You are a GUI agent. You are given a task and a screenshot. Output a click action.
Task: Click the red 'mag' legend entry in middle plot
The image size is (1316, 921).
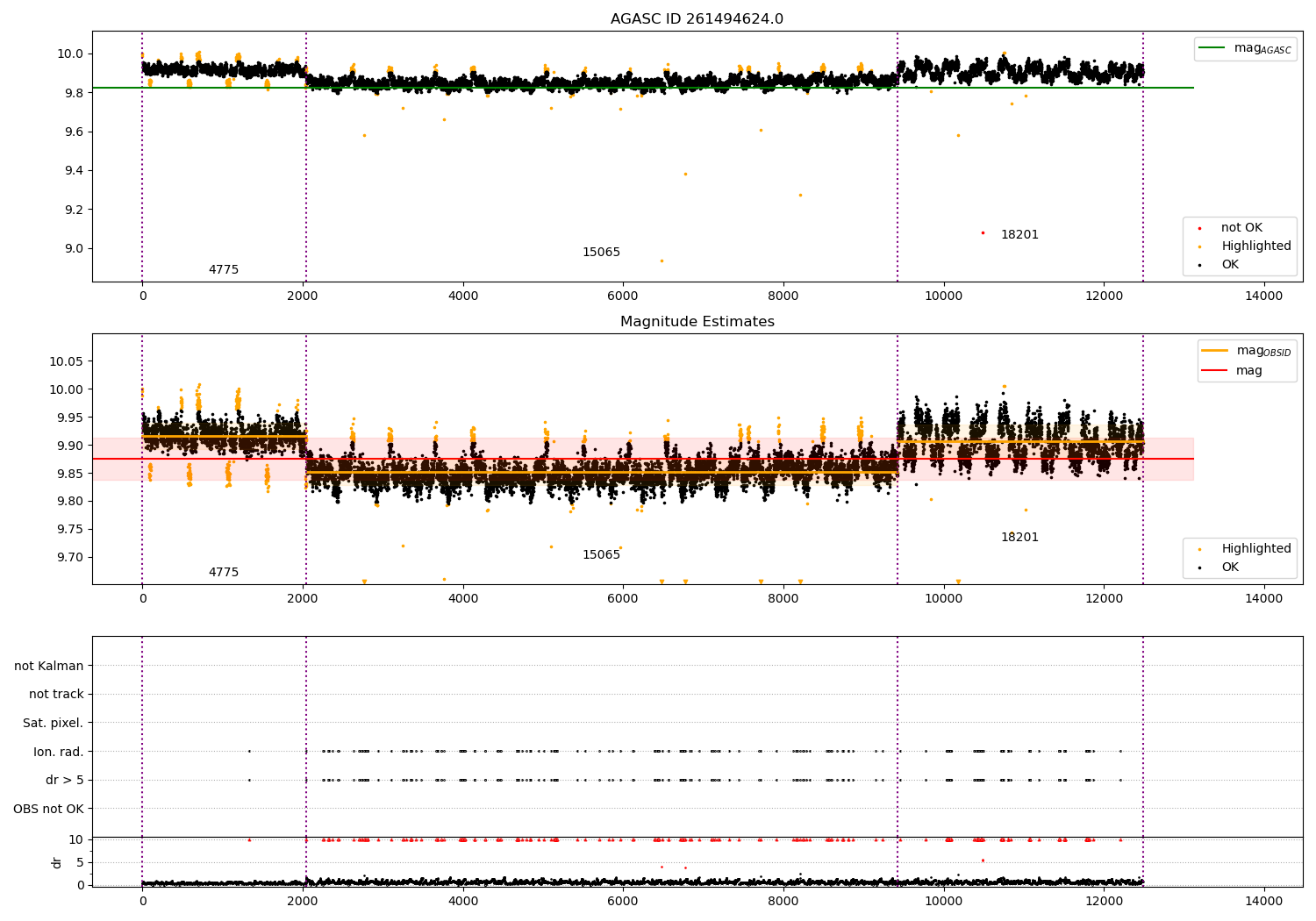click(1233, 371)
